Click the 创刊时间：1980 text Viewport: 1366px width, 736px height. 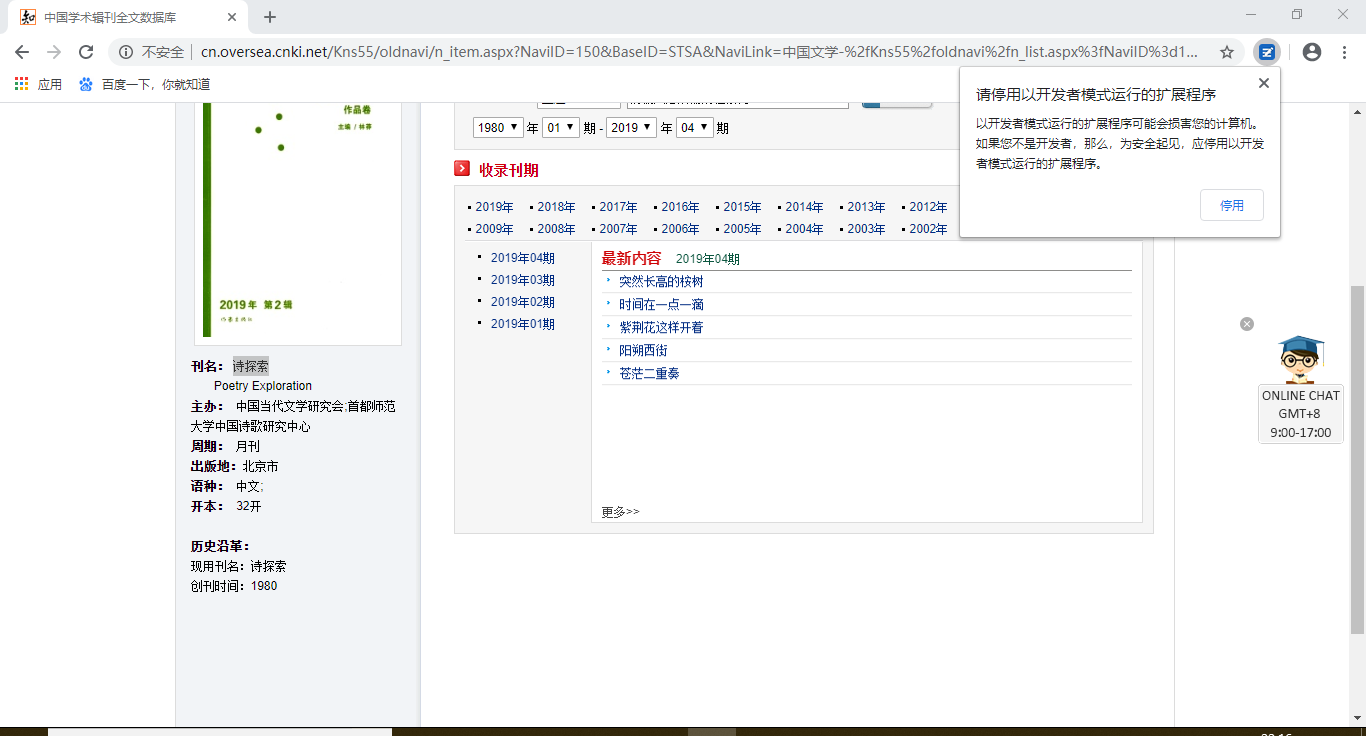[x=234, y=586]
